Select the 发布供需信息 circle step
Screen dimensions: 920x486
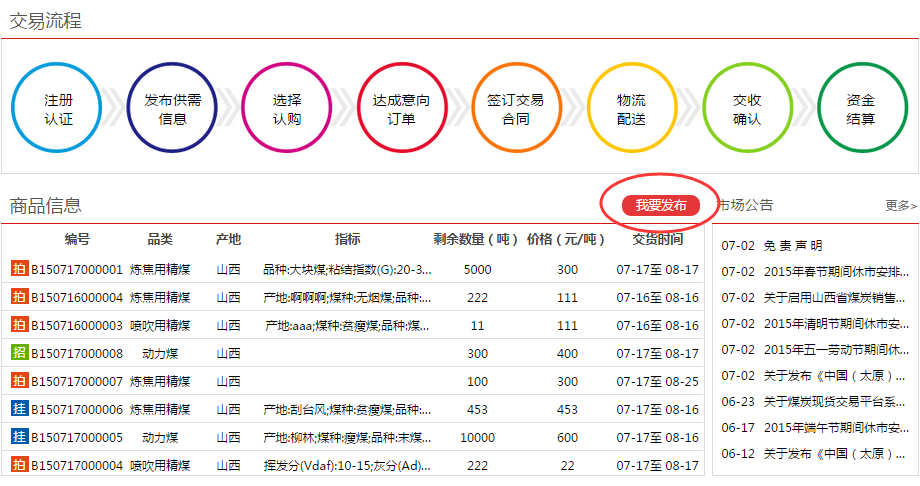pos(173,108)
